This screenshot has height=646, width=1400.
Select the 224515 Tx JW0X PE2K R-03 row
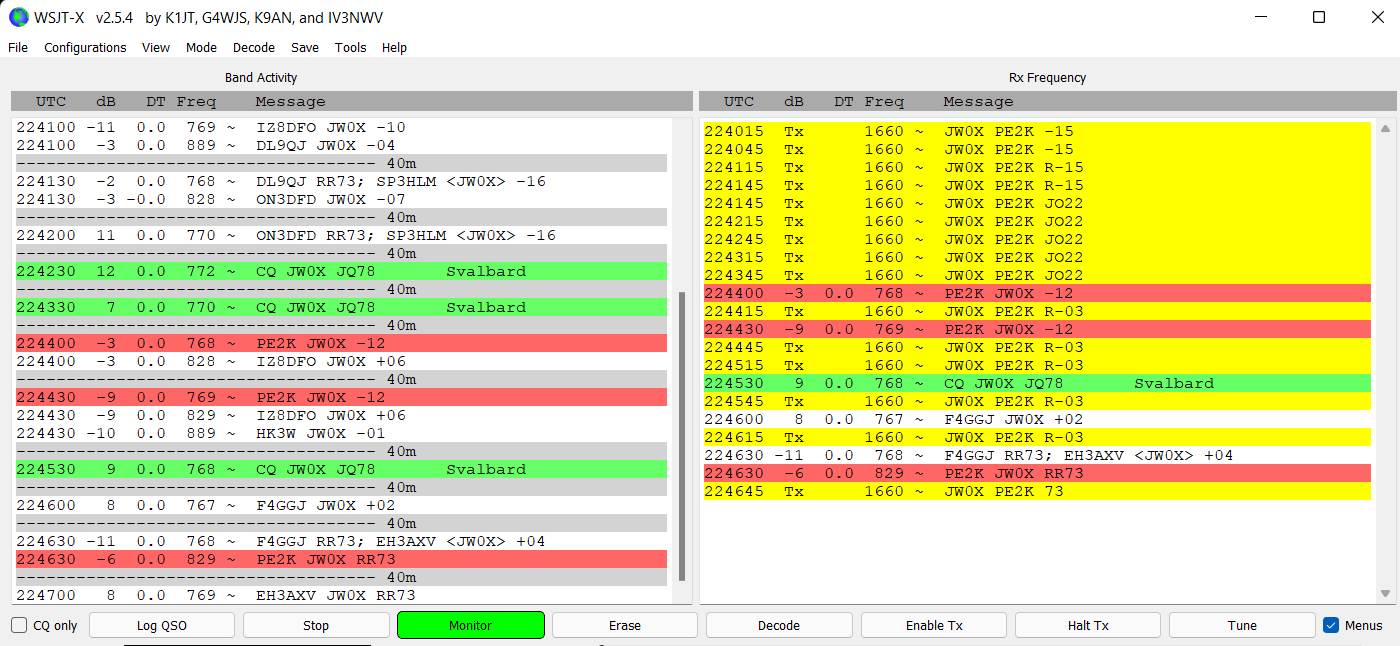click(x=1037, y=365)
